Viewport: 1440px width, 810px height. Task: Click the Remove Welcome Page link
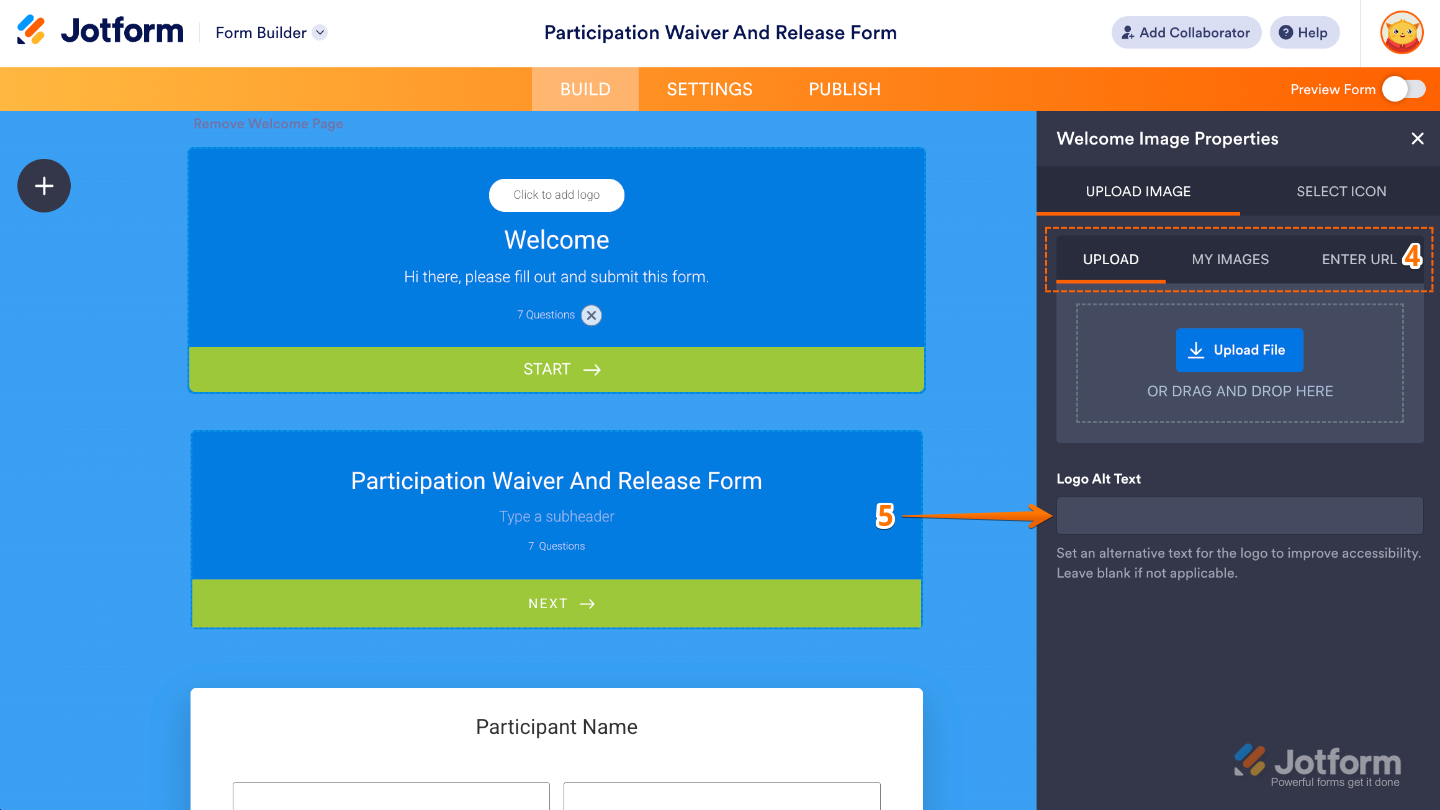(268, 124)
